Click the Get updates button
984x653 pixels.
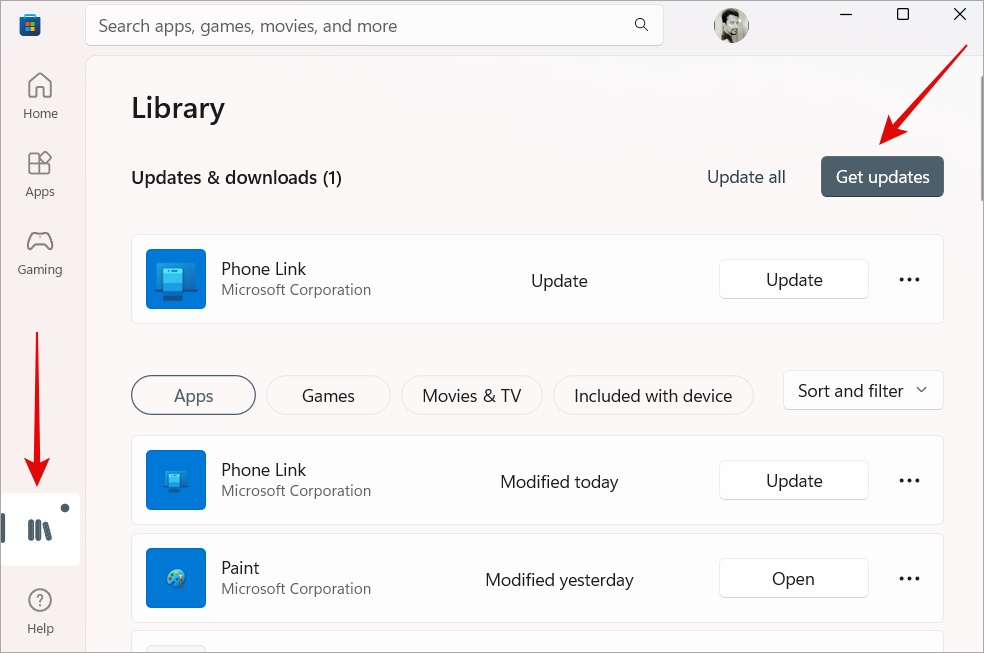point(882,177)
